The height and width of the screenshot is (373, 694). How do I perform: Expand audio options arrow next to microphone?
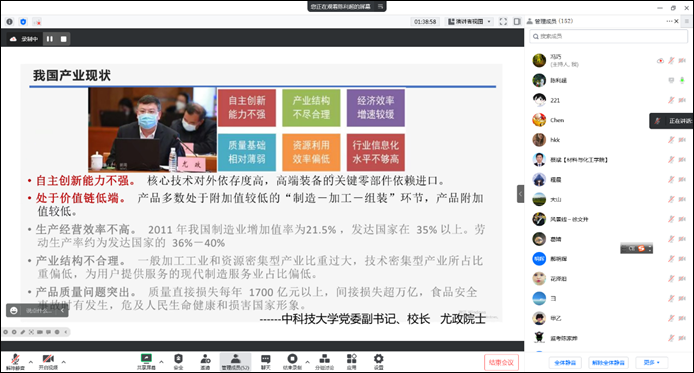tap(31, 362)
